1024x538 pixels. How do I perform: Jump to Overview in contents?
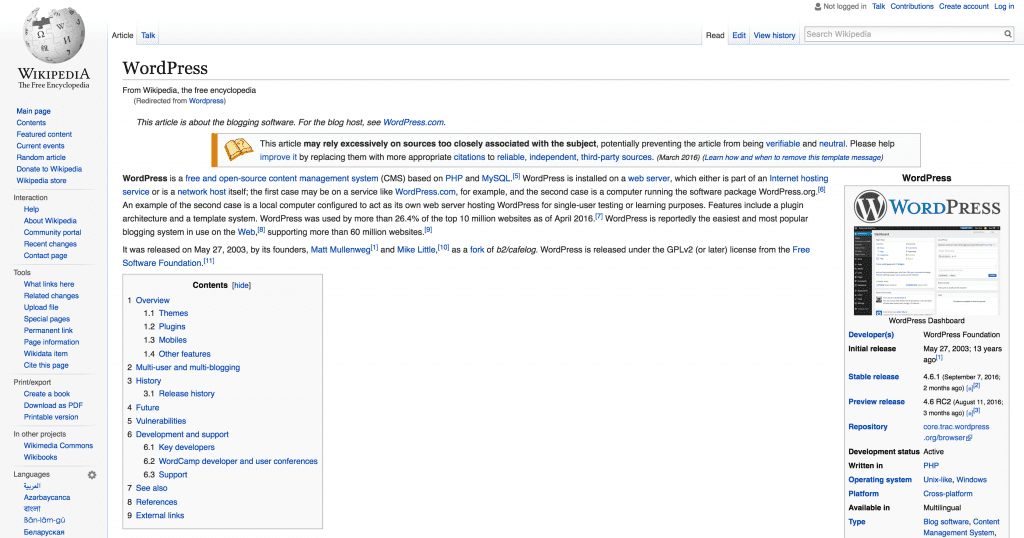click(152, 300)
